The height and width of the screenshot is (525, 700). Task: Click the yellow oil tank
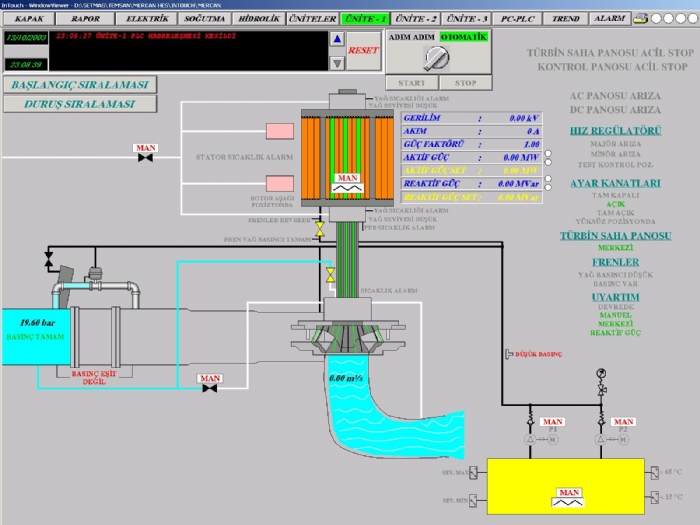(566, 486)
